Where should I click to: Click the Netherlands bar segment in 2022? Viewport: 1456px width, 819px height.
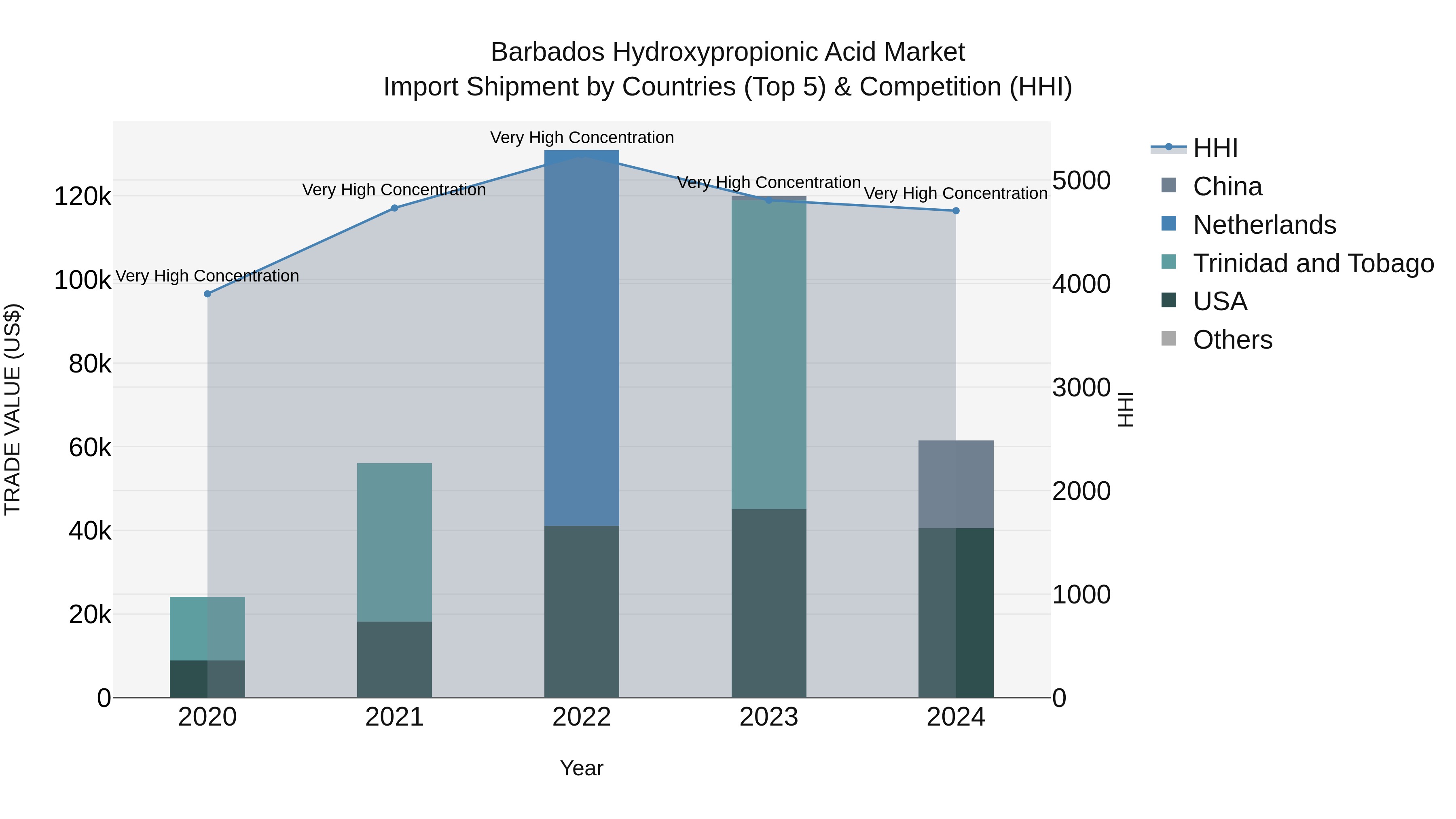coord(582,338)
